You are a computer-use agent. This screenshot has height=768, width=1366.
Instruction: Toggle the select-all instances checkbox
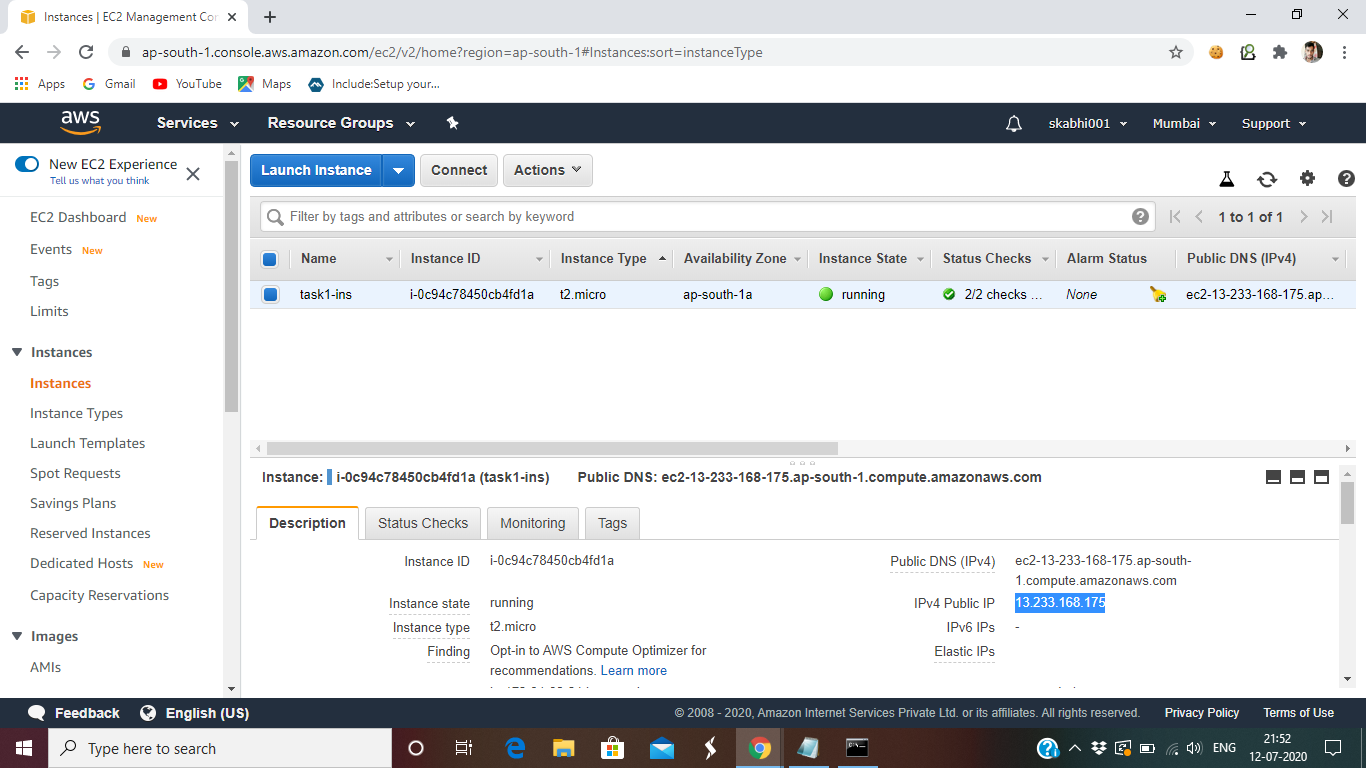click(x=269, y=259)
